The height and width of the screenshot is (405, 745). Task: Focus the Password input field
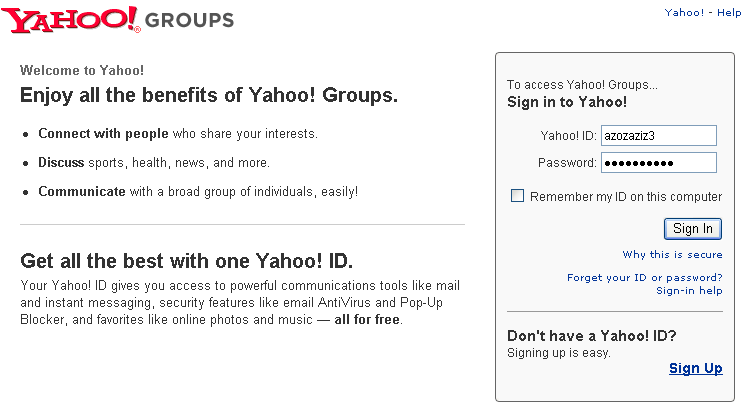(659, 163)
